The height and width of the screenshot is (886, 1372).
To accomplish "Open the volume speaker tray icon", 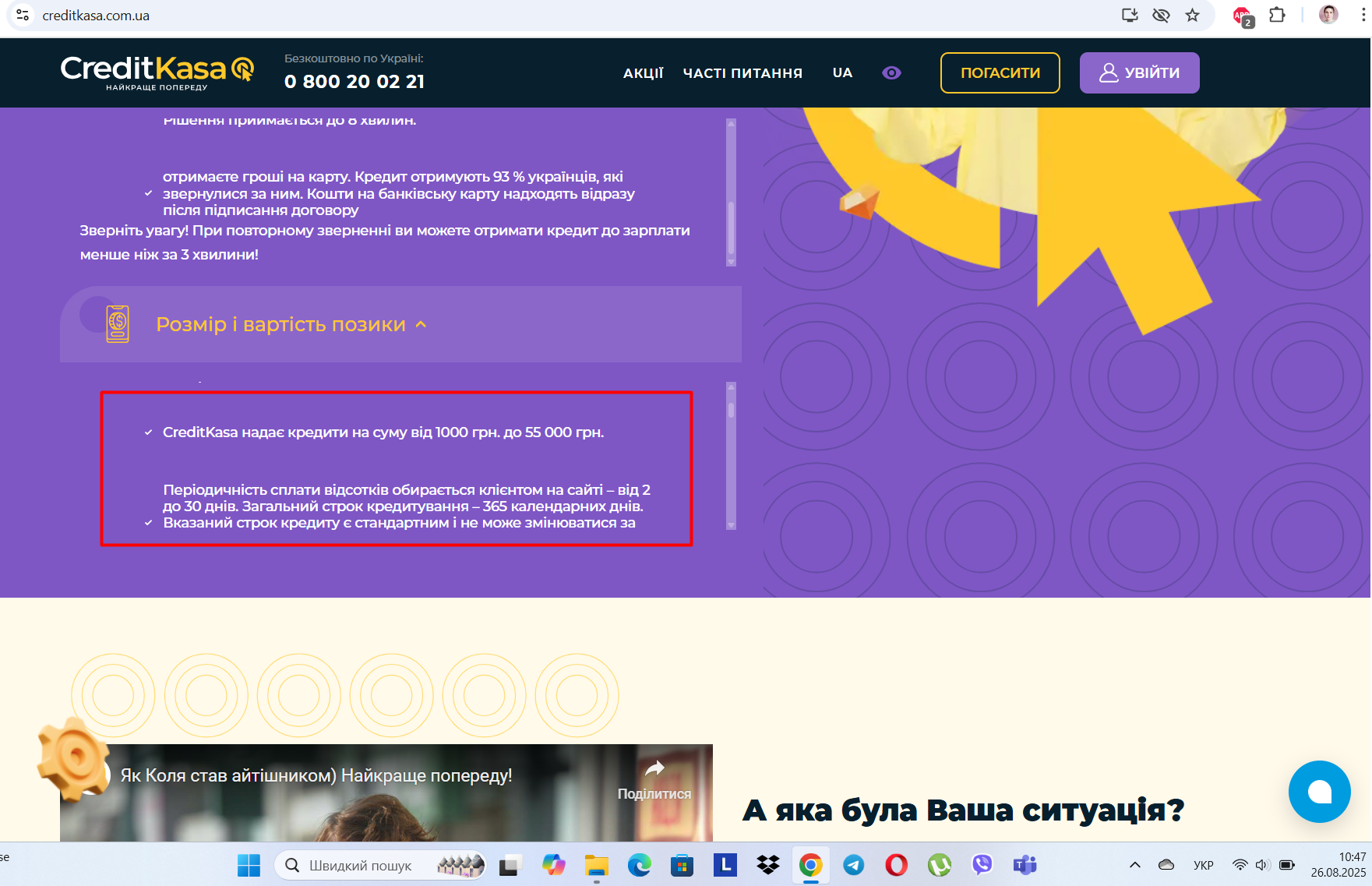I will pyautogui.click(x=1263, y=865).
